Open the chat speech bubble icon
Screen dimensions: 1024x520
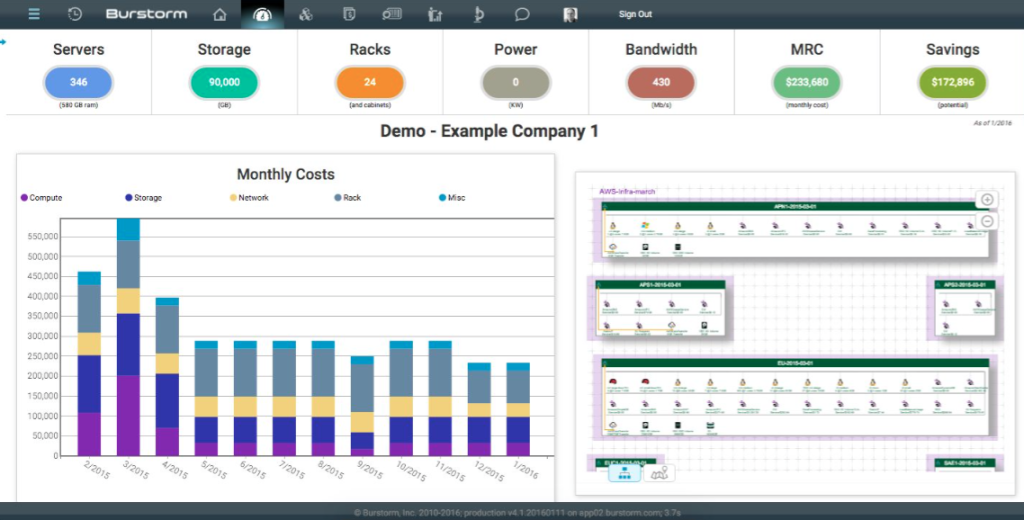click(522, 14)
